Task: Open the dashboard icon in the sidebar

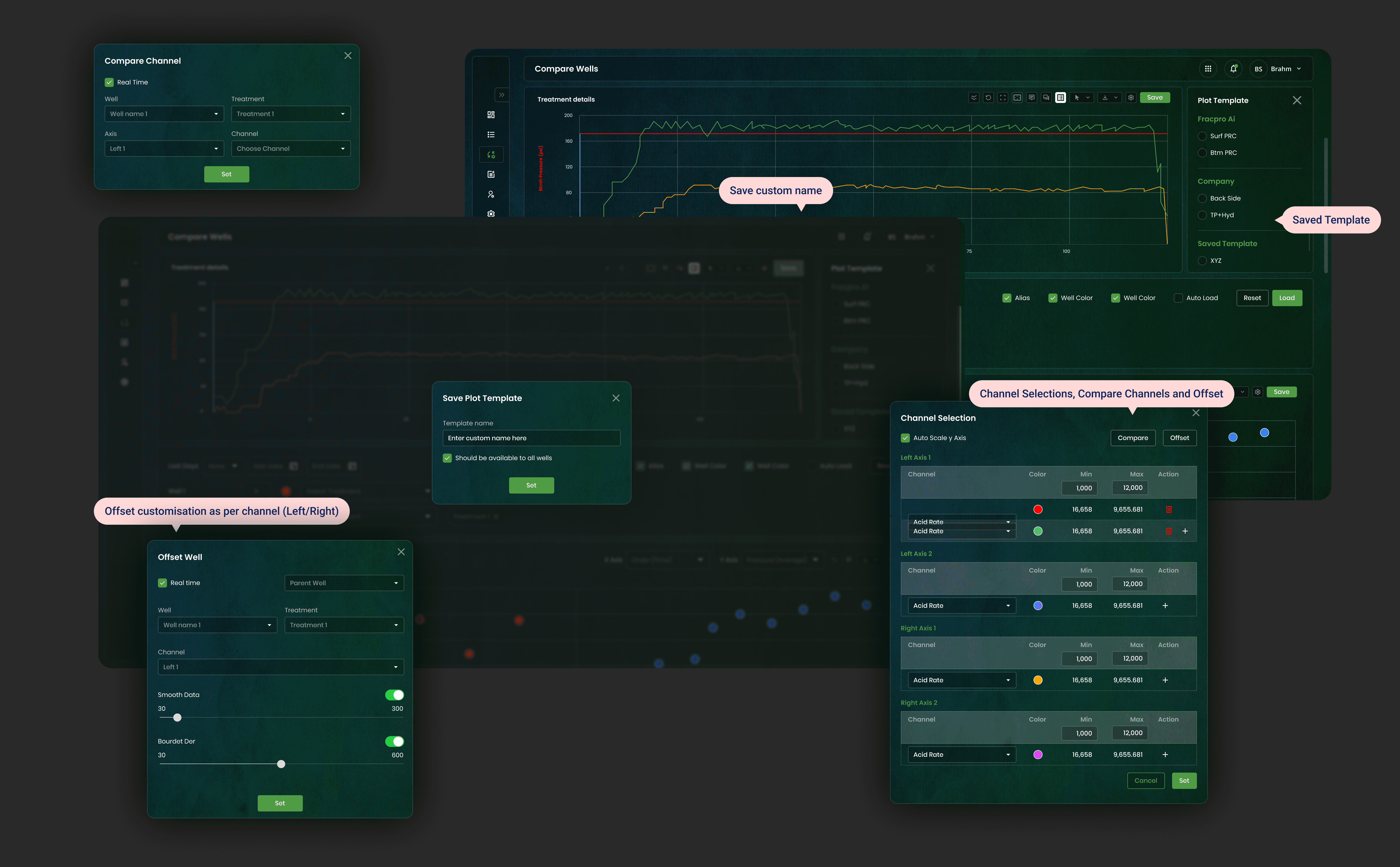Action: tap(491, 115)
